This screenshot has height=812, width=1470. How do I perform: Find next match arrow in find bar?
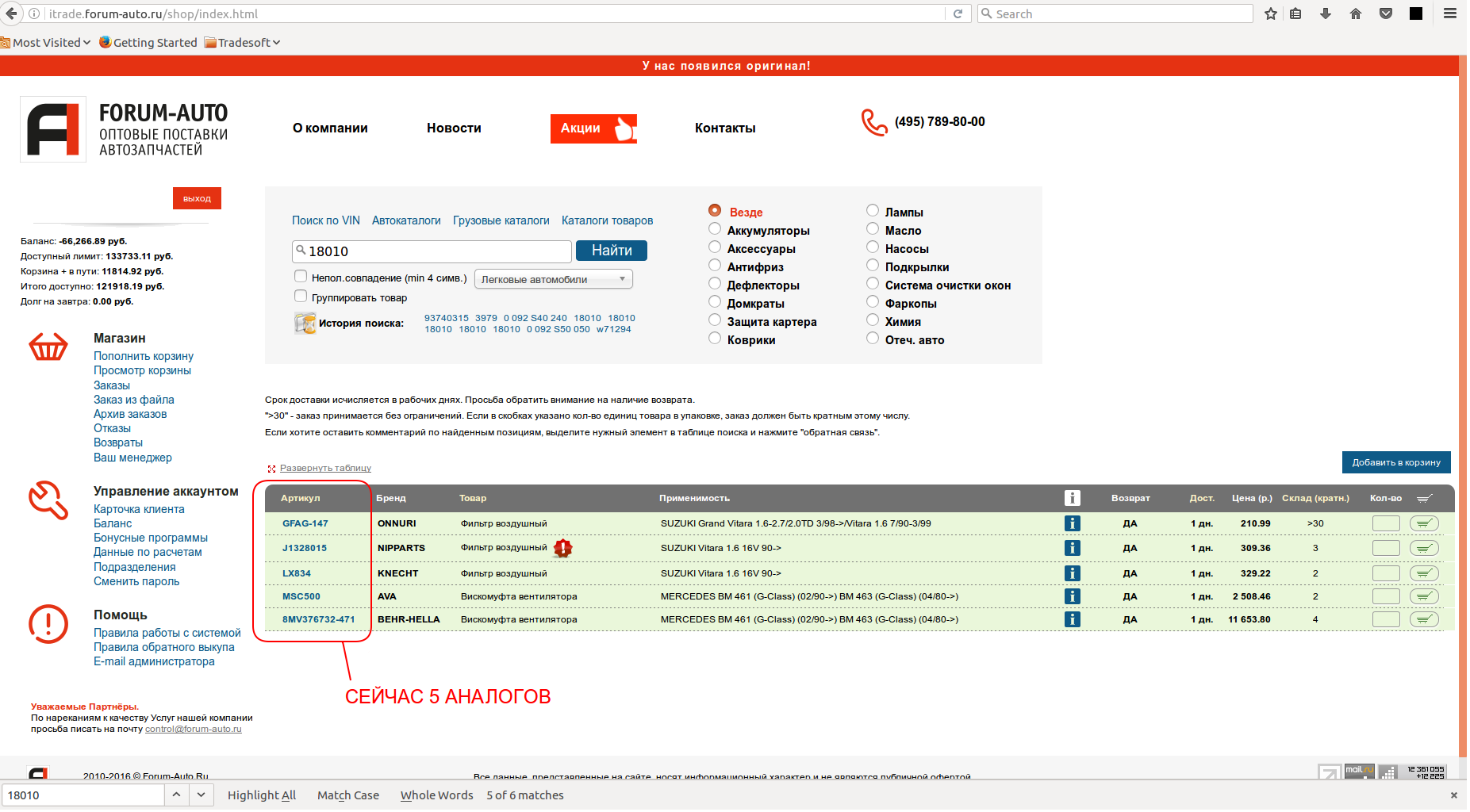(202, 795)
